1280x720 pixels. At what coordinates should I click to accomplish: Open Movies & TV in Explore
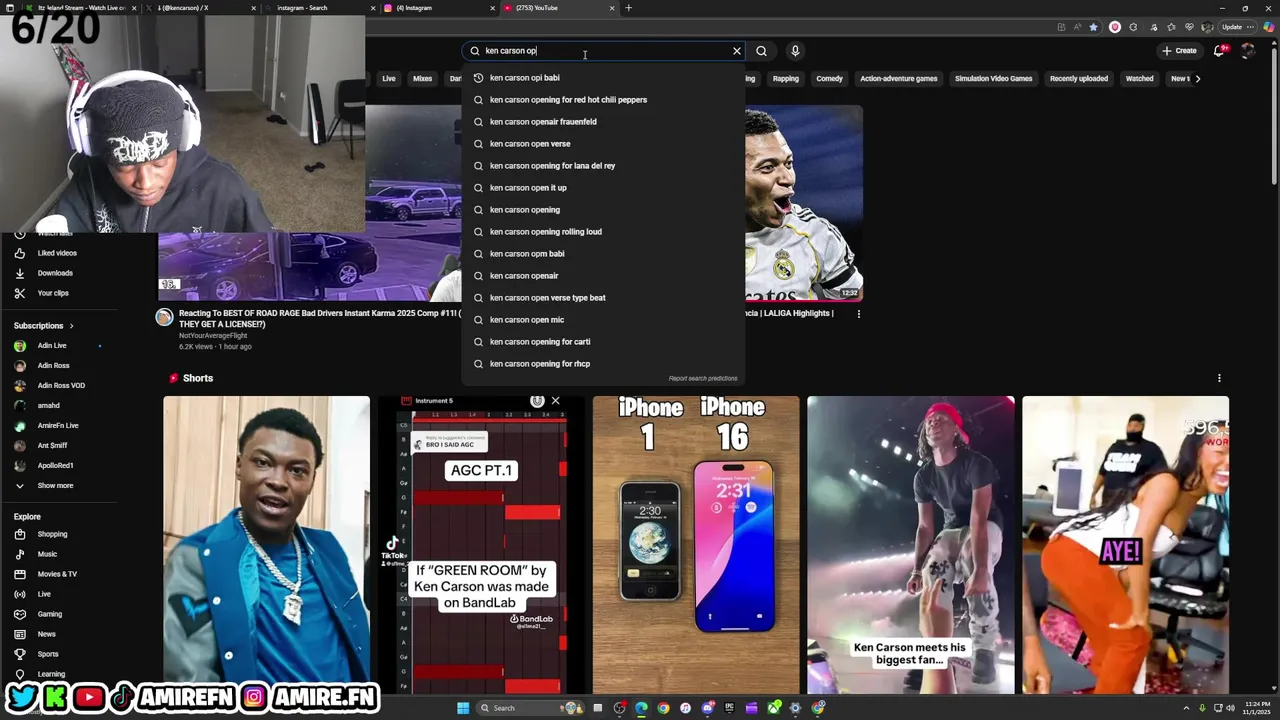[x=57, y=574]
